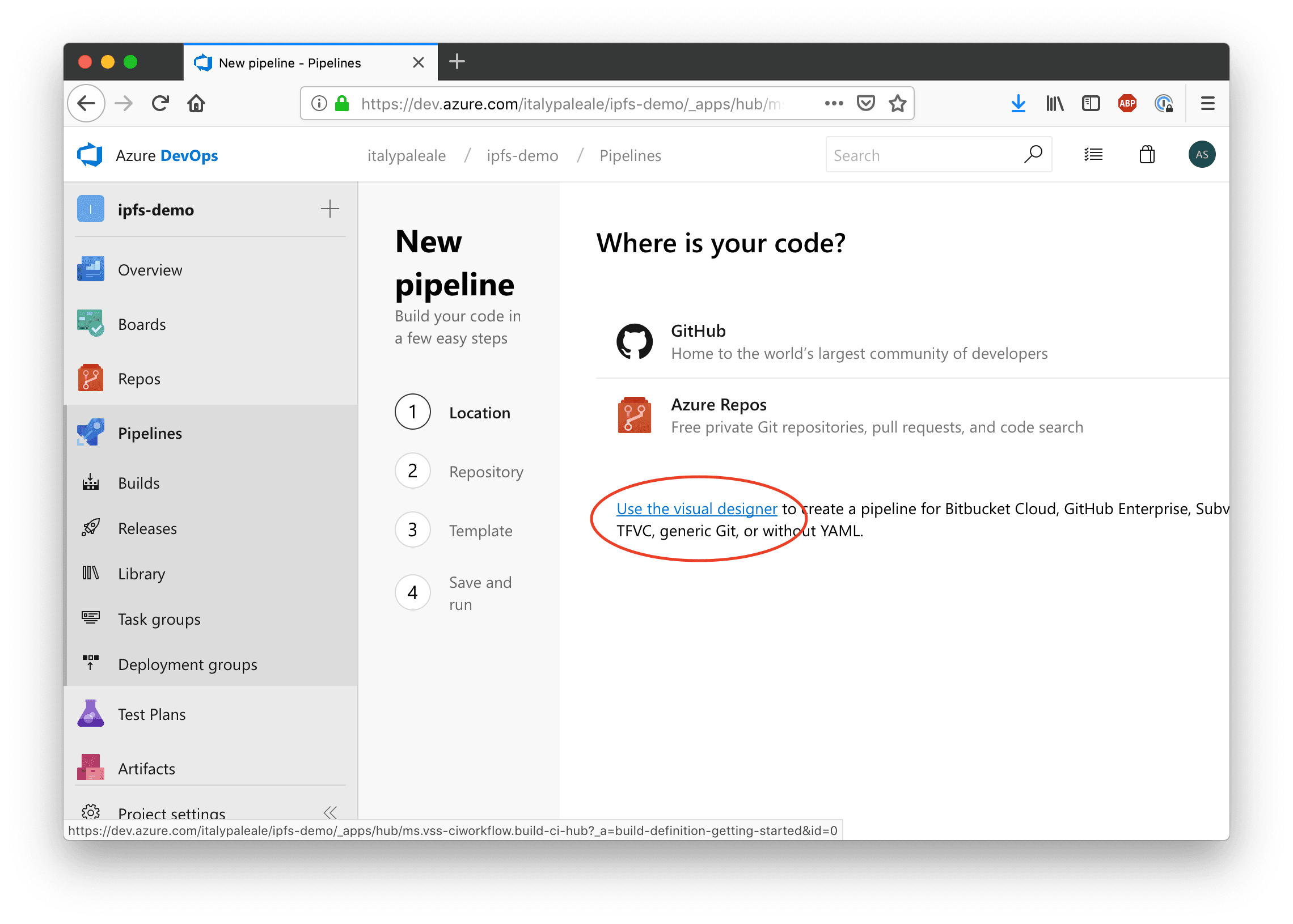Click the ipfs-demo project tile icon

coord(91,209)
